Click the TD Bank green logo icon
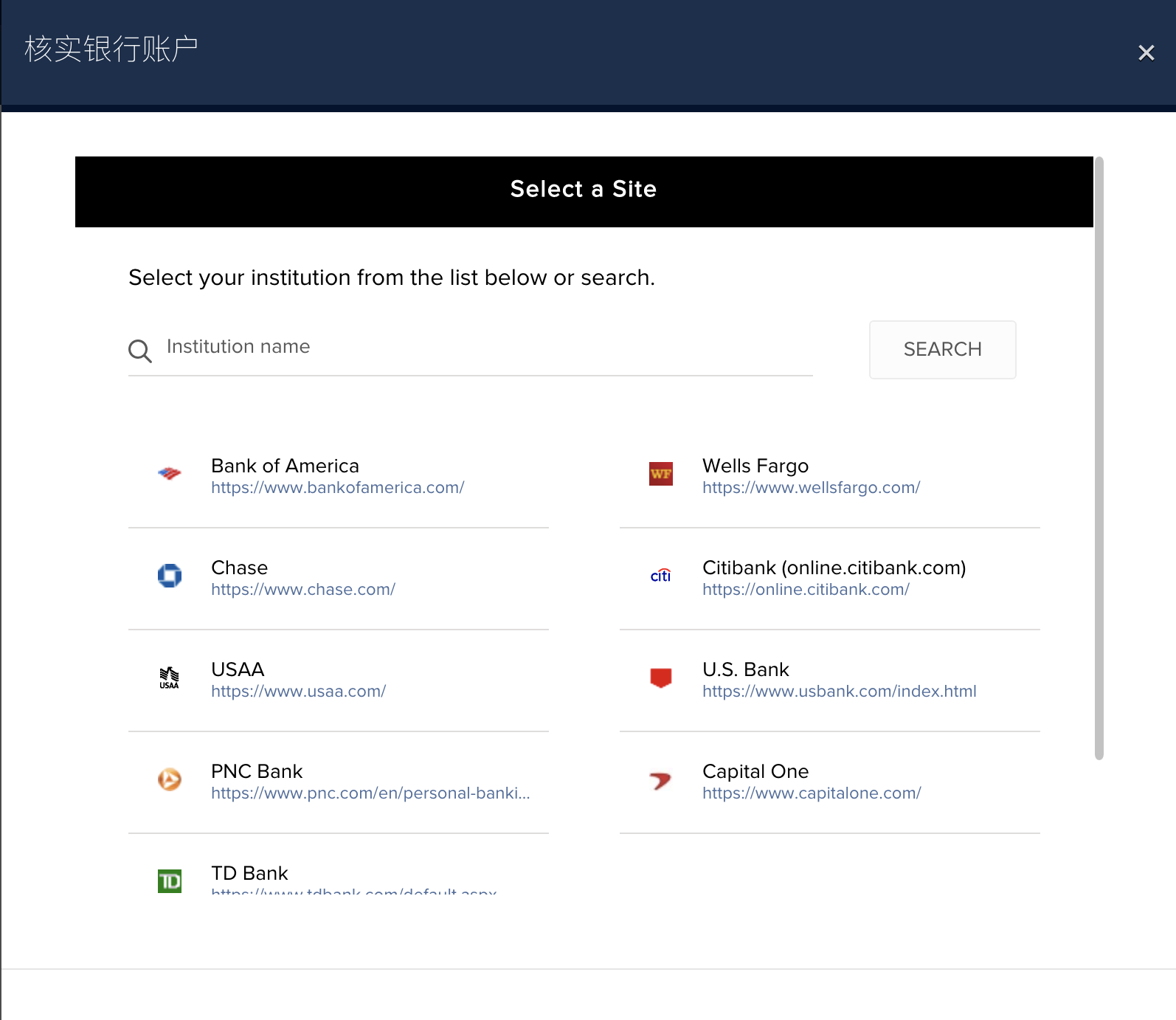Image resolution: width=1176 pixels, height=1020 pixels. 170,881
